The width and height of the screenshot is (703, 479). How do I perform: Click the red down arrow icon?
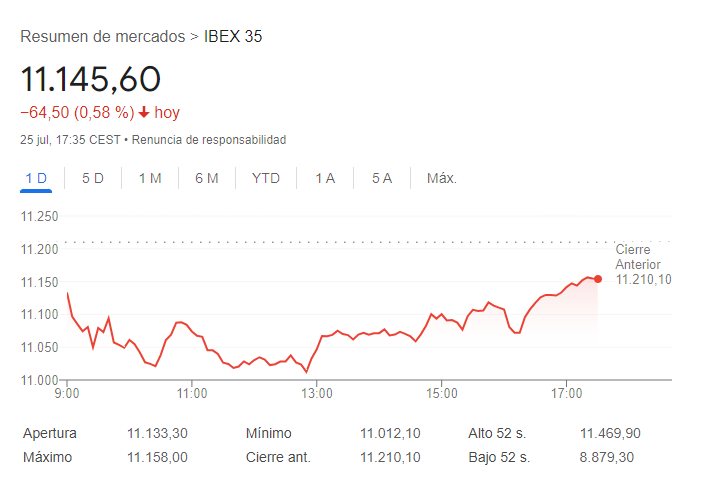[144, 113]
